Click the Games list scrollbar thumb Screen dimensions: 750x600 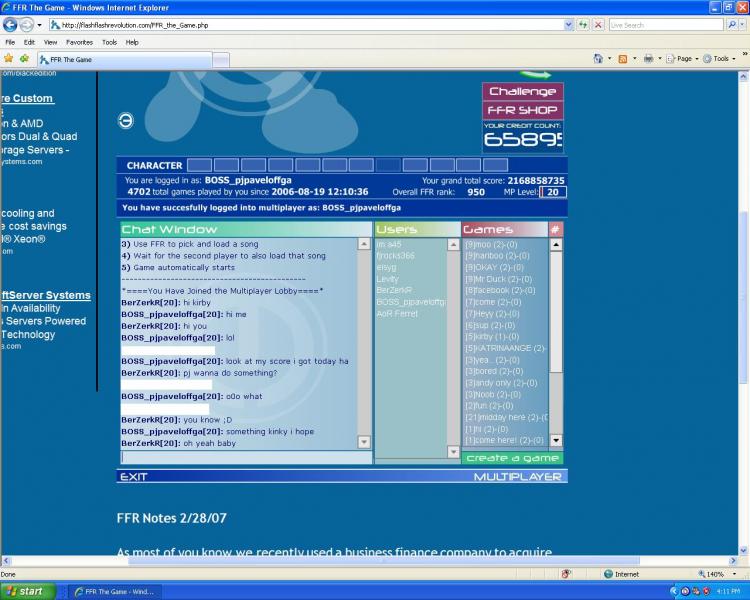556,312
